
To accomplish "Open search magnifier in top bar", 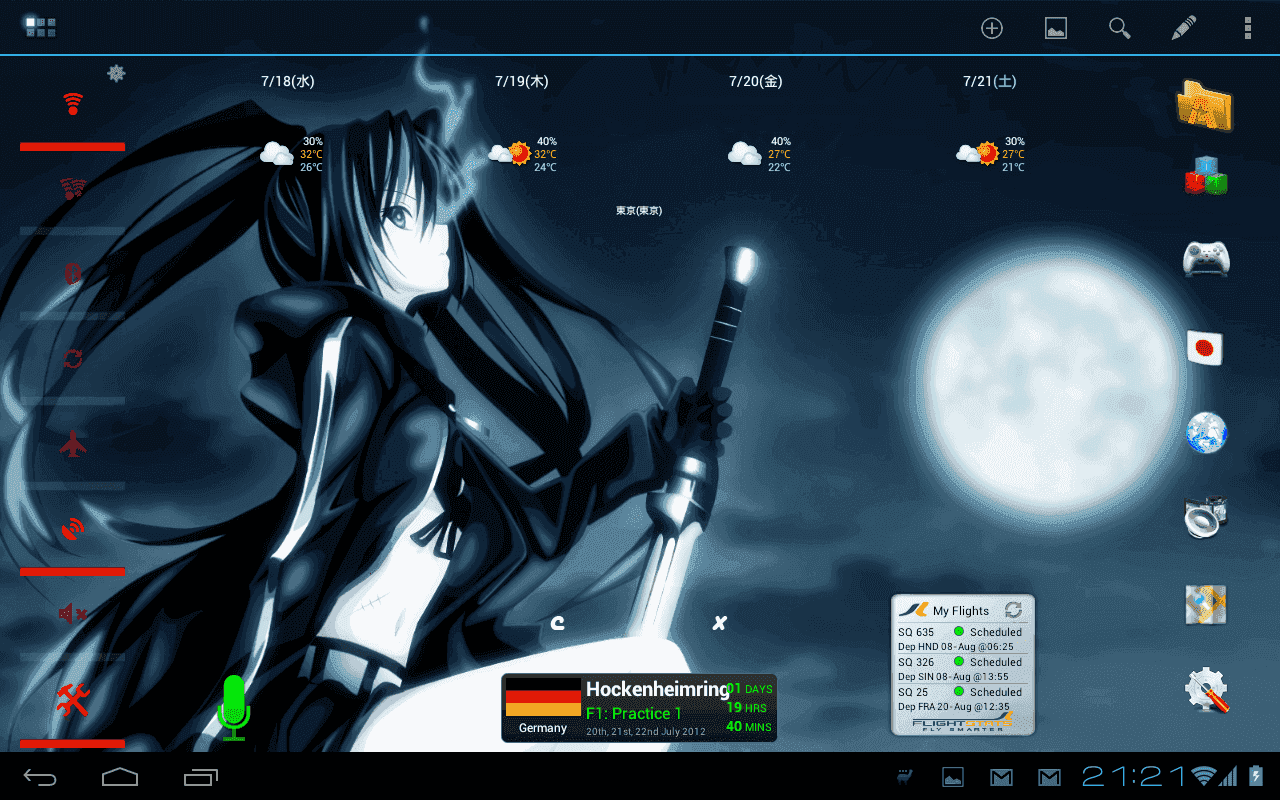I will coord(1120,28).
